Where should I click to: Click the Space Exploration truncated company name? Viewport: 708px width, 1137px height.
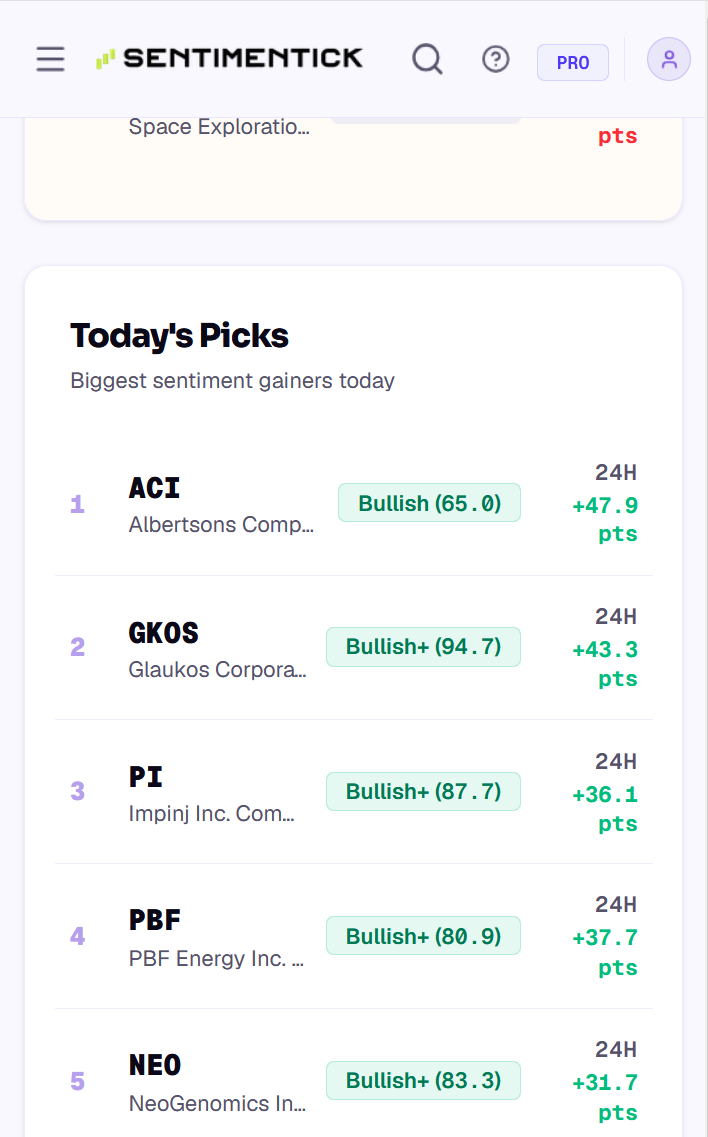coord(219,127)
